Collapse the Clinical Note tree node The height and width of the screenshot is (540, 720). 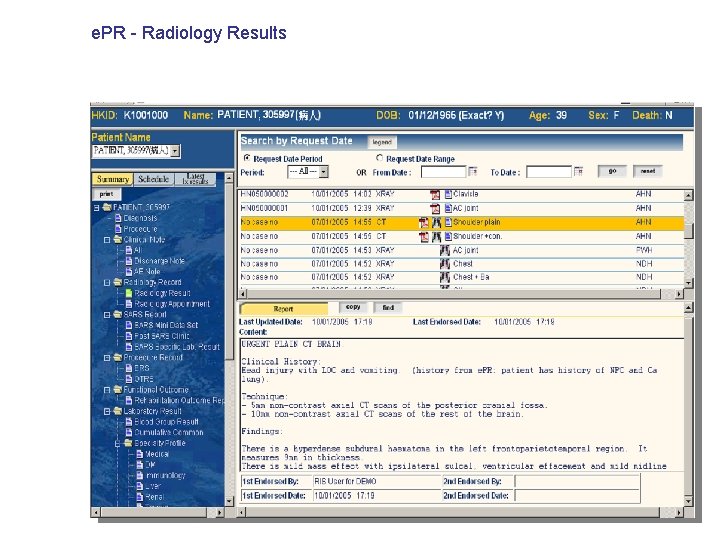(x=107, y=240)
